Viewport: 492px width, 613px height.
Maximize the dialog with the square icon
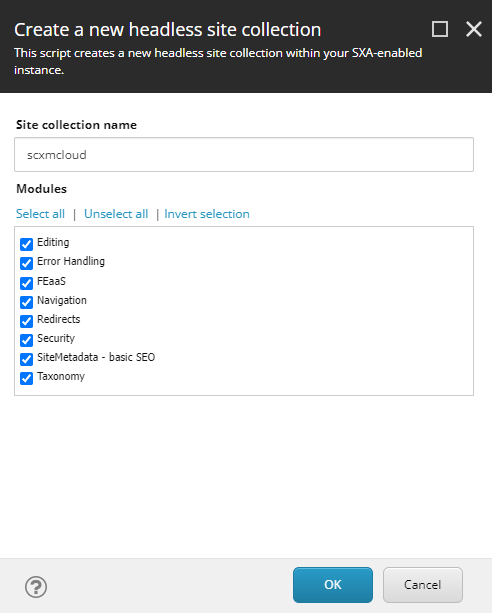[440, 29]
